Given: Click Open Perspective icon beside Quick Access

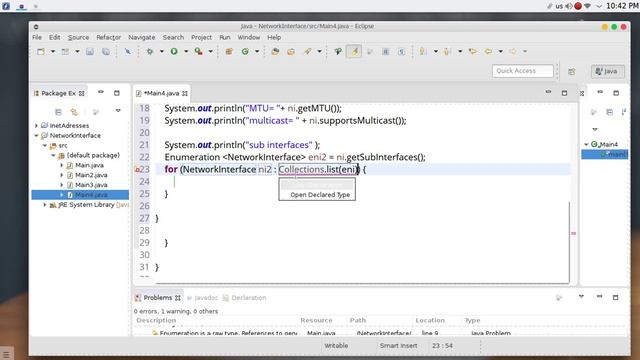Looking at the screenshot, I should tap(571, 71).
